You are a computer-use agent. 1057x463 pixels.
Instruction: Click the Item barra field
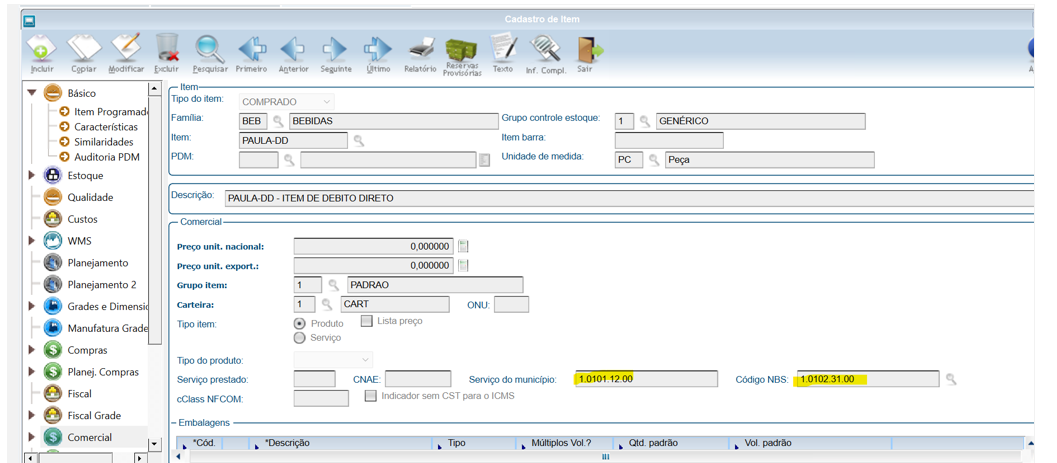669,140
